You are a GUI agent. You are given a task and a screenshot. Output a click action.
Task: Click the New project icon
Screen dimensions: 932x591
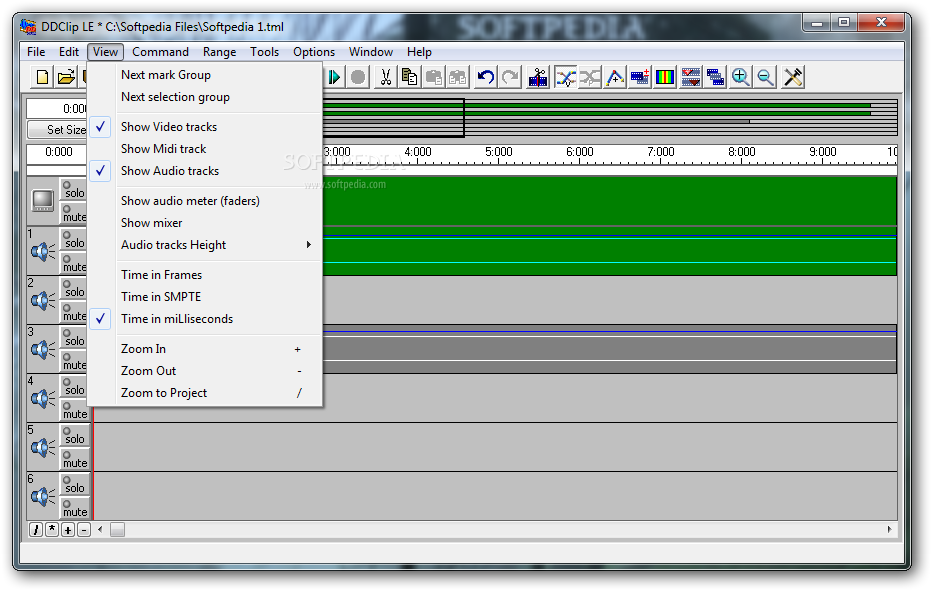[42, 77]
